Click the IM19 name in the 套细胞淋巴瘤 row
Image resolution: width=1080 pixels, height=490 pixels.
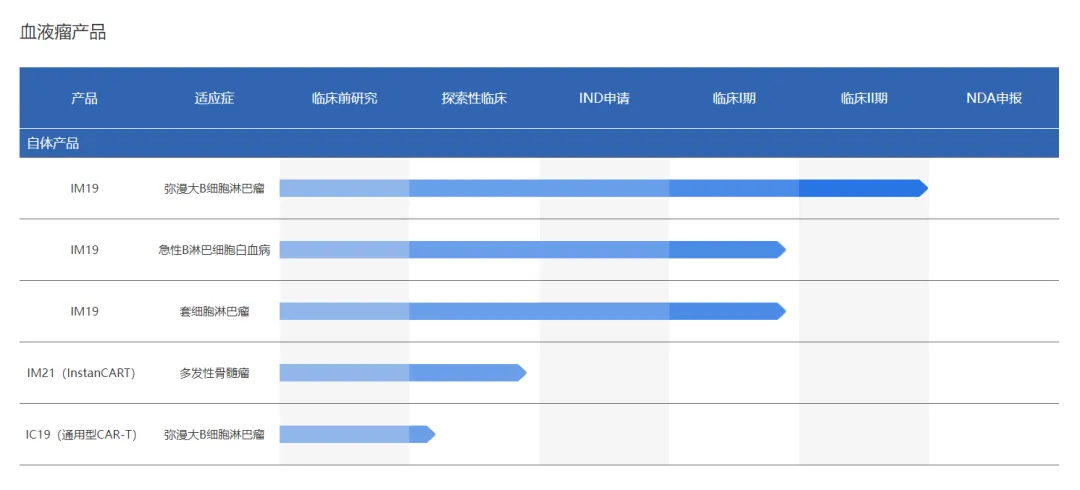coord(84,311)
